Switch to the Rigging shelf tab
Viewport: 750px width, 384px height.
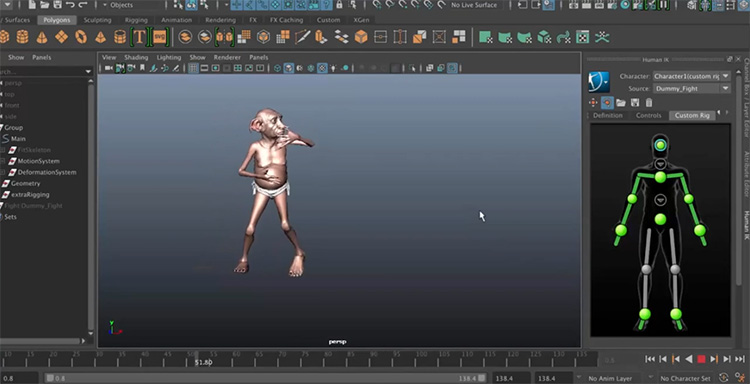coord(136,20)
